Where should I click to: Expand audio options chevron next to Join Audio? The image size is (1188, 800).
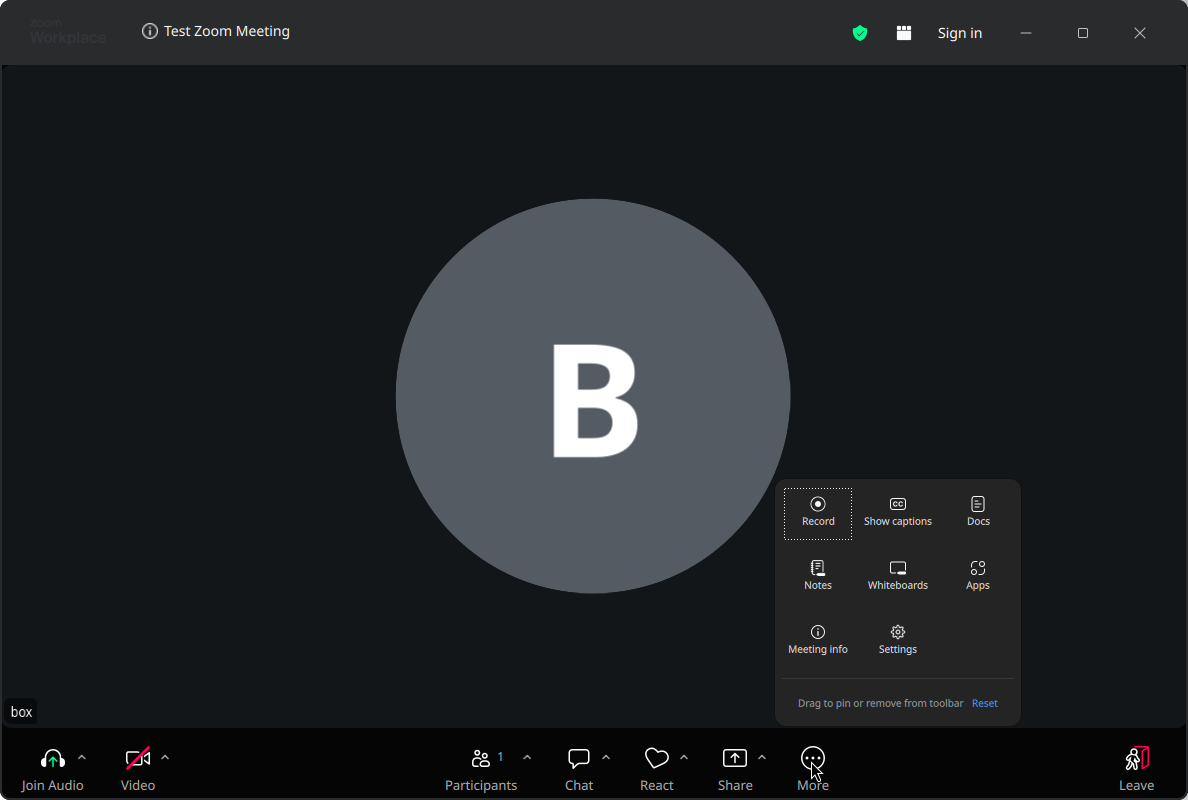pyautogui.click(x=82, y=758)
